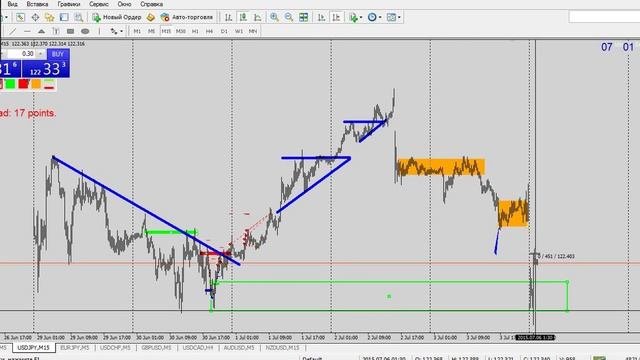Image resolution: width=640 pixels, height=360 pixels.
Task: Open the Вид menu
Action: click(12, 4)
